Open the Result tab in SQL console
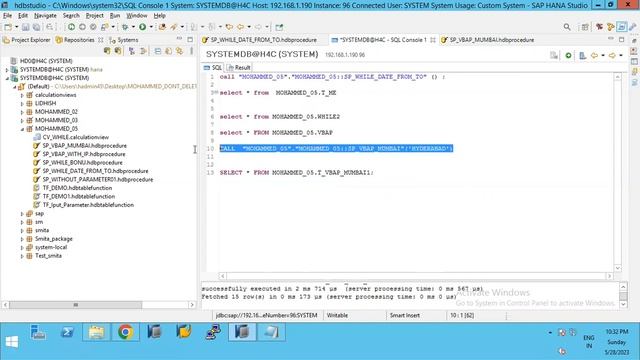Viewport: 640px width, 360px height. (x=239, y=68)
